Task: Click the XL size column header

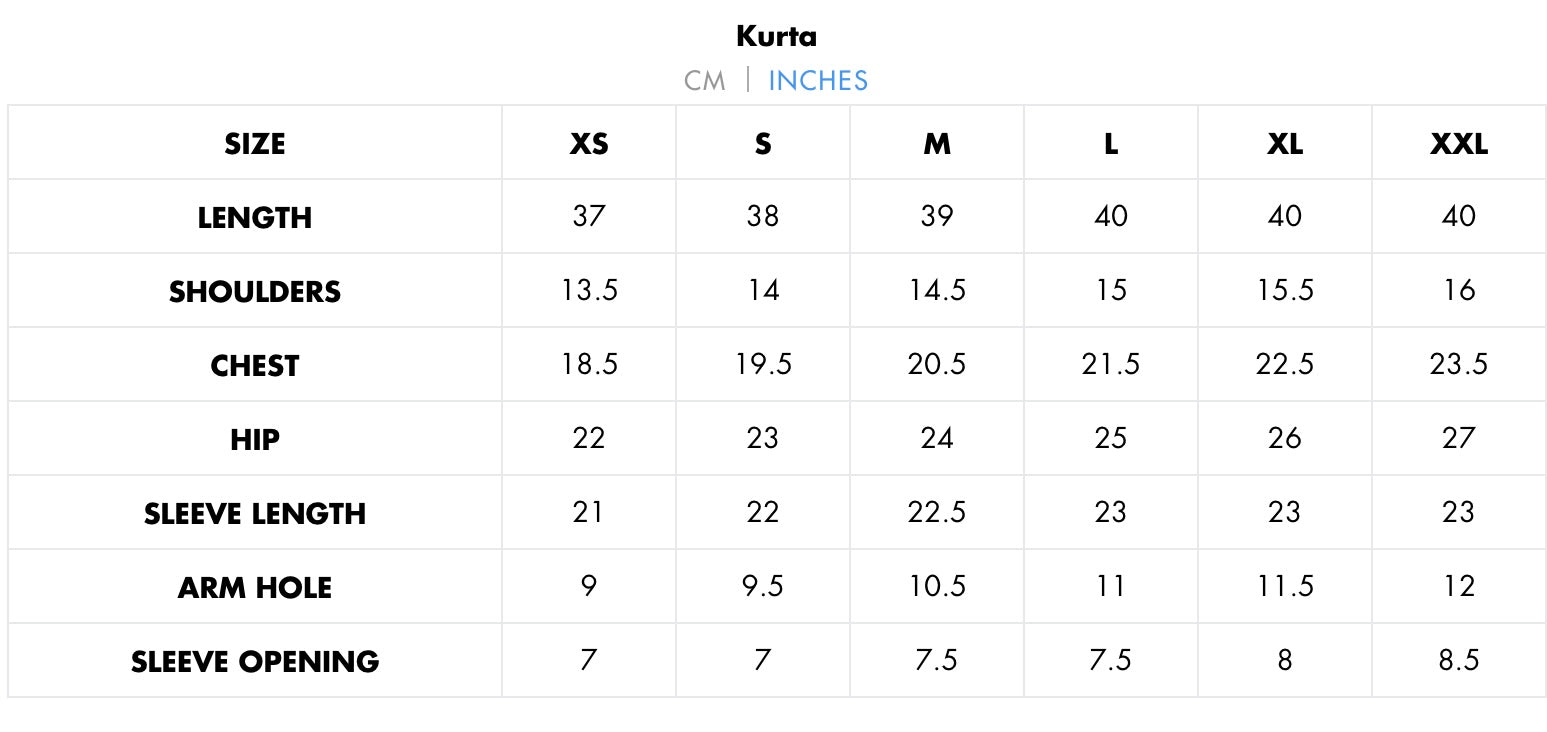Action: tap(1285, 144)
